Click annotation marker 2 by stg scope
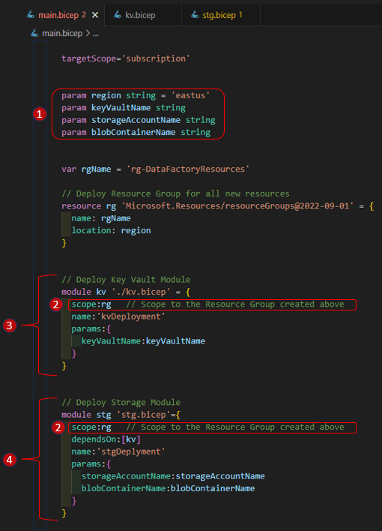The image size is (382, 531). [58, 427]
